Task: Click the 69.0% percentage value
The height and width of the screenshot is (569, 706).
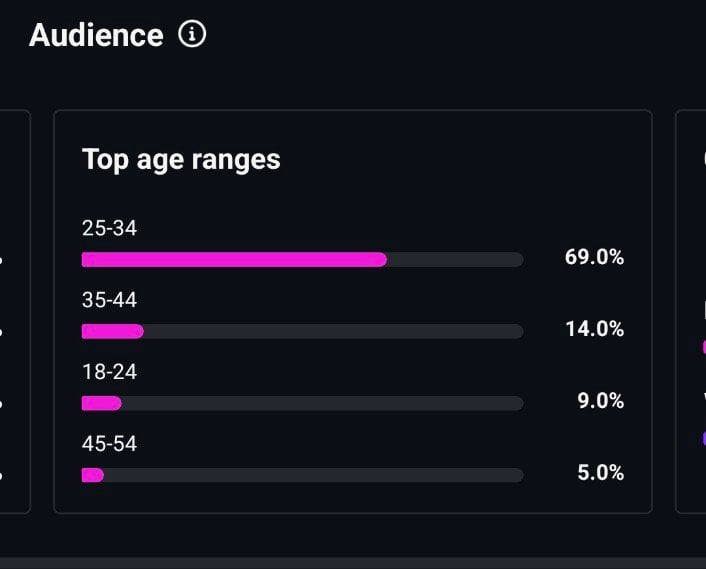Action: 594,257
